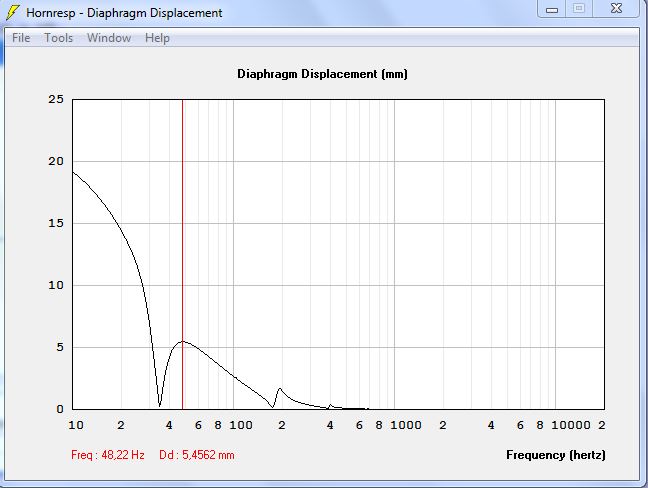Minimize the Hornresp window
648x488 pixels.
point(552,9)
